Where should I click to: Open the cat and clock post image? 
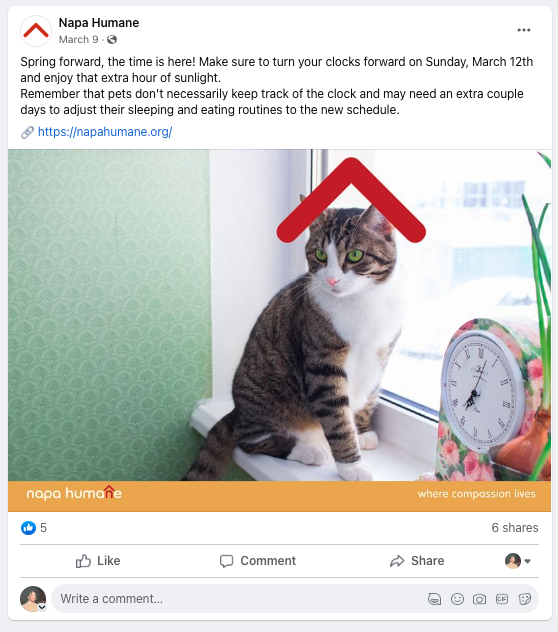279,331
